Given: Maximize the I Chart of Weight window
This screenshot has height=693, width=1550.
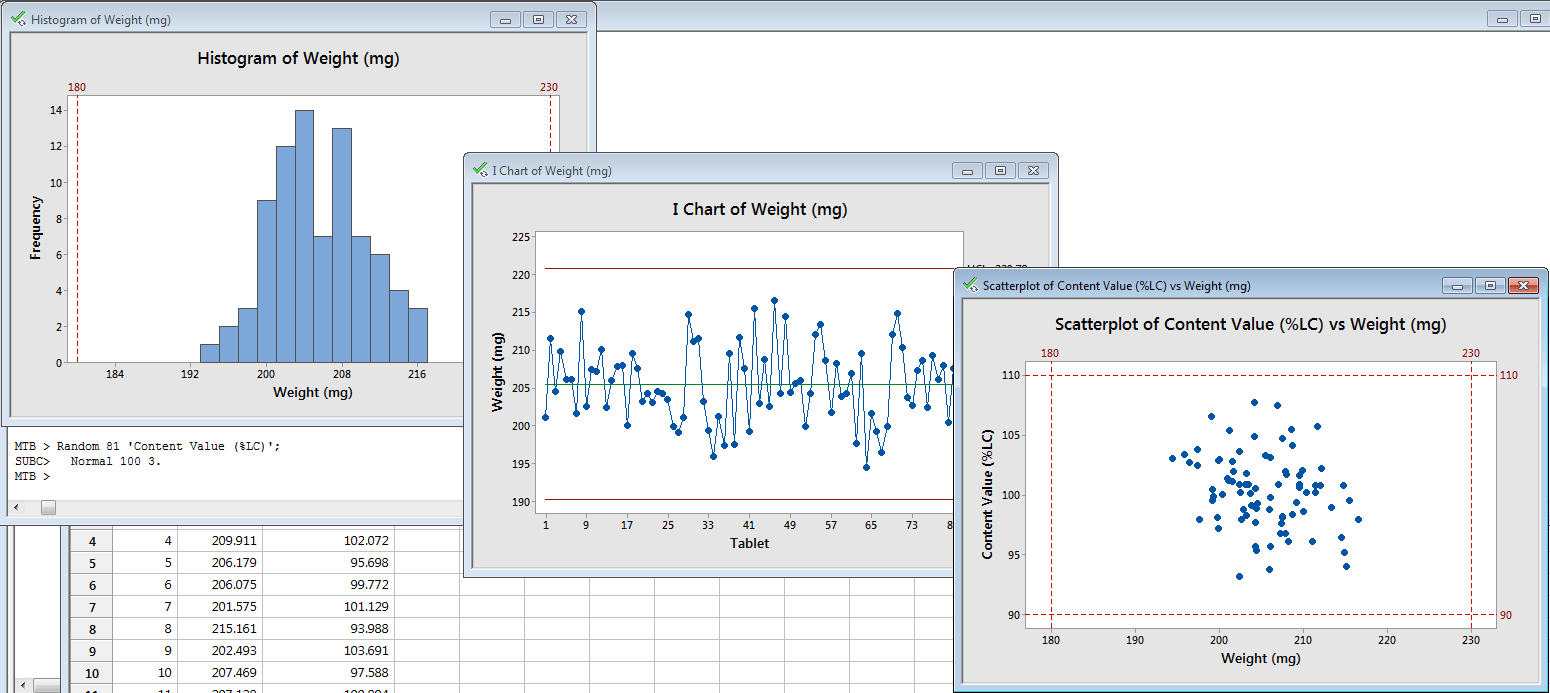Looking at the screenshot, I should (x=1000, y=170).
